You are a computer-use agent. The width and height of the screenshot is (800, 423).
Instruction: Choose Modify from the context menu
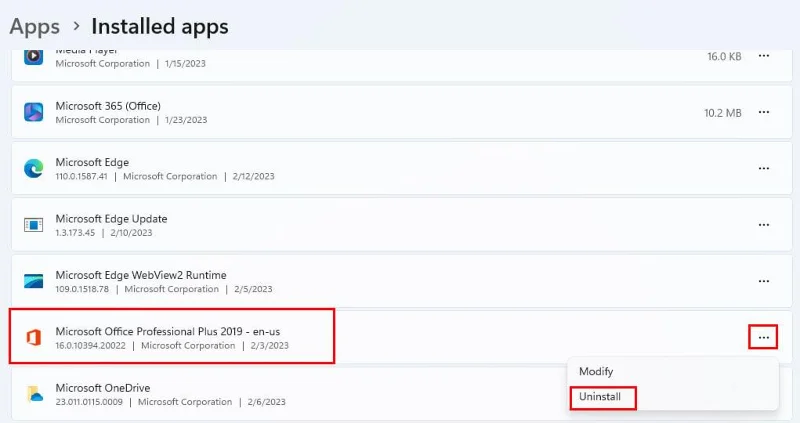pos(597,370)
